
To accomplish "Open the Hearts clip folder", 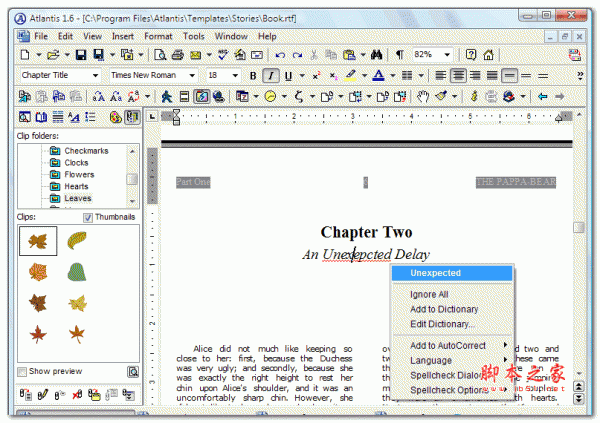I will 76,187.
